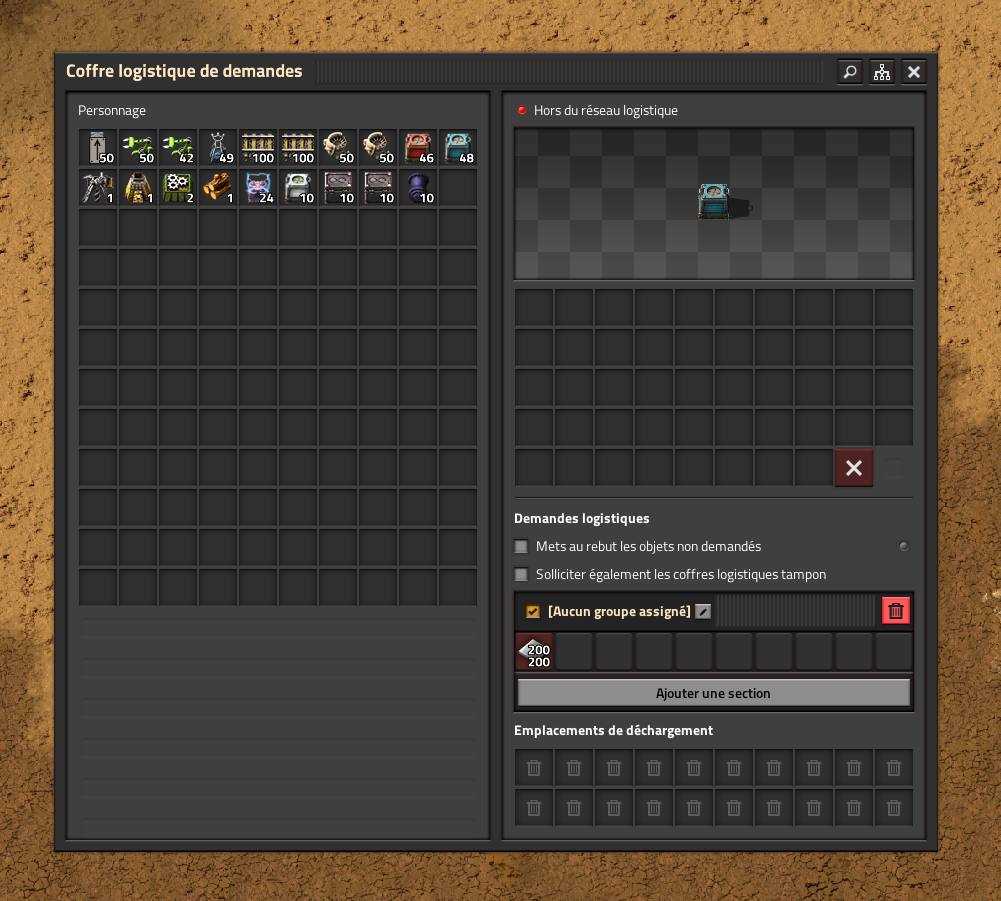Close the 'Coffre logistique de demandes' window
The image size is (1001, 901).
[x=913, y=72]
